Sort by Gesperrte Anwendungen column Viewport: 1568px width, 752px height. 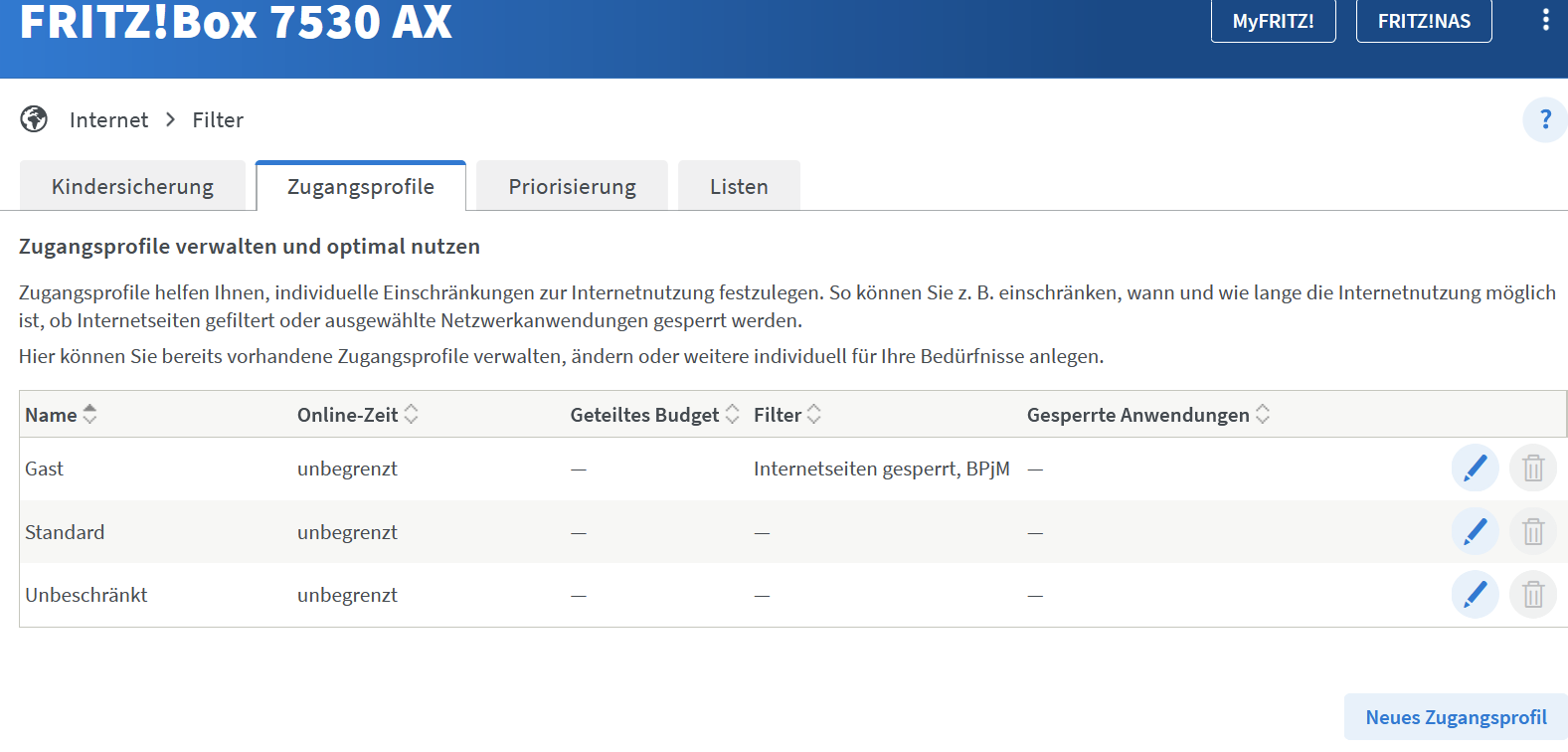[x=1148, y=415]
